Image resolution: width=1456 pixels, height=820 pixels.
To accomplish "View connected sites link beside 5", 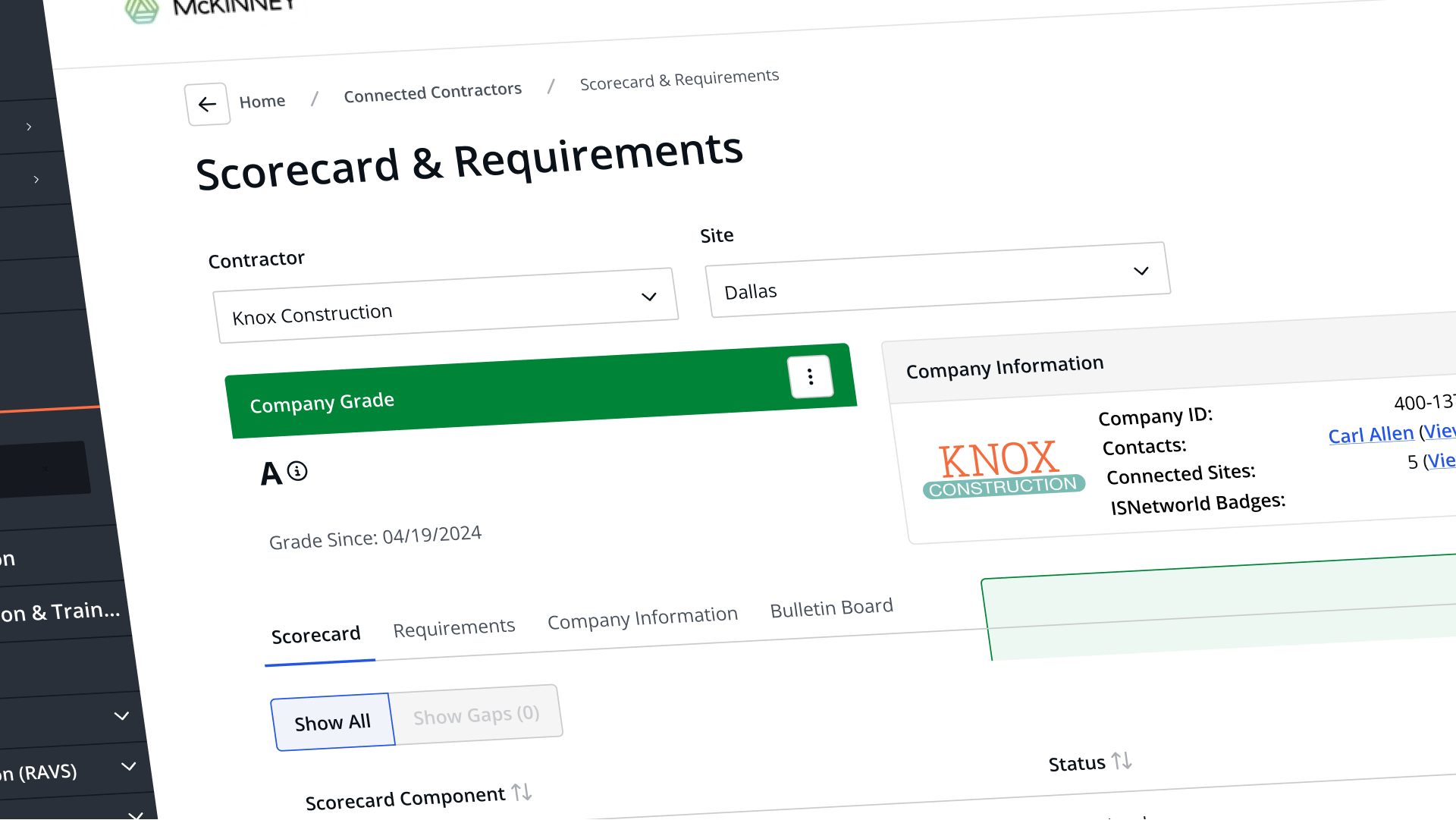I will (x=1442, y=460).
